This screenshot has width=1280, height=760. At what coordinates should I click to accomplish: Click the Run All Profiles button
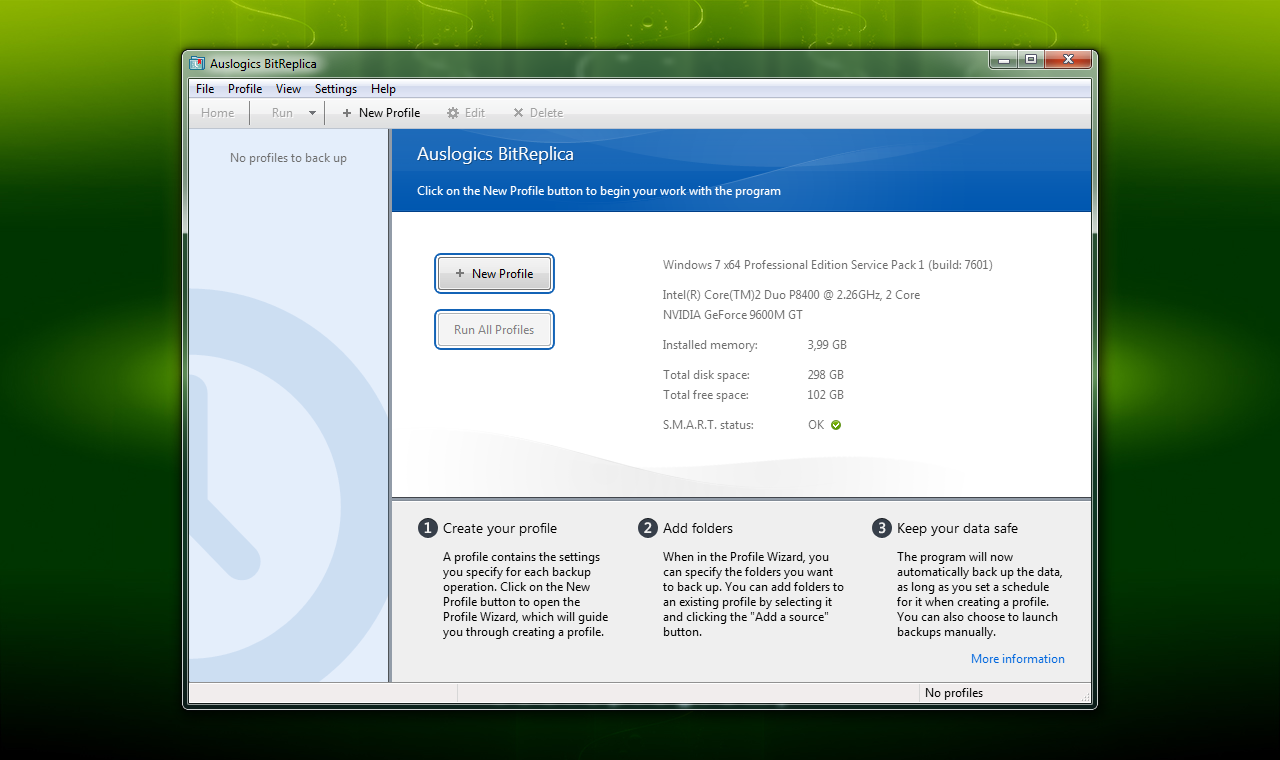(x=494, y=330)
